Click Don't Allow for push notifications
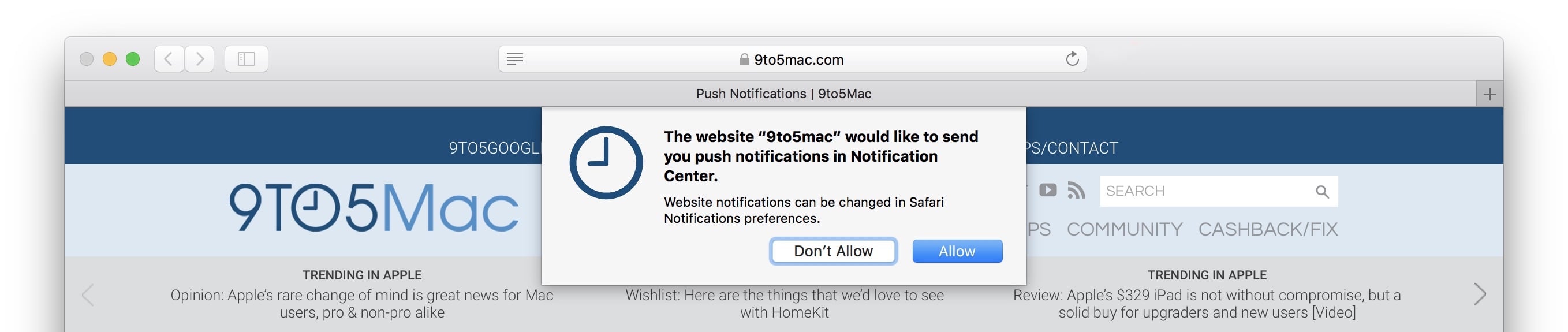This screenshot has height=332, width=1568. click(x=832, y=251)
